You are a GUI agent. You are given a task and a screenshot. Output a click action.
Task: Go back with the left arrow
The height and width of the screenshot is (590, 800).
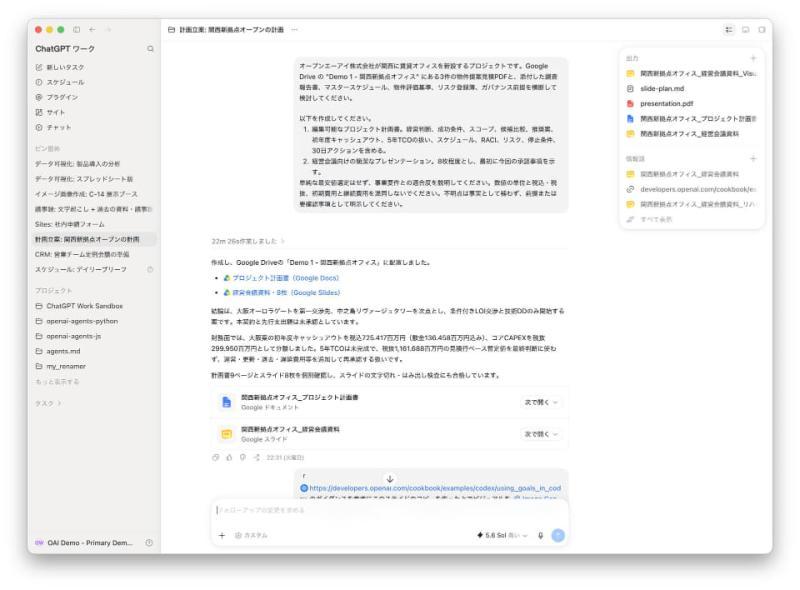[x=92, y=30]
